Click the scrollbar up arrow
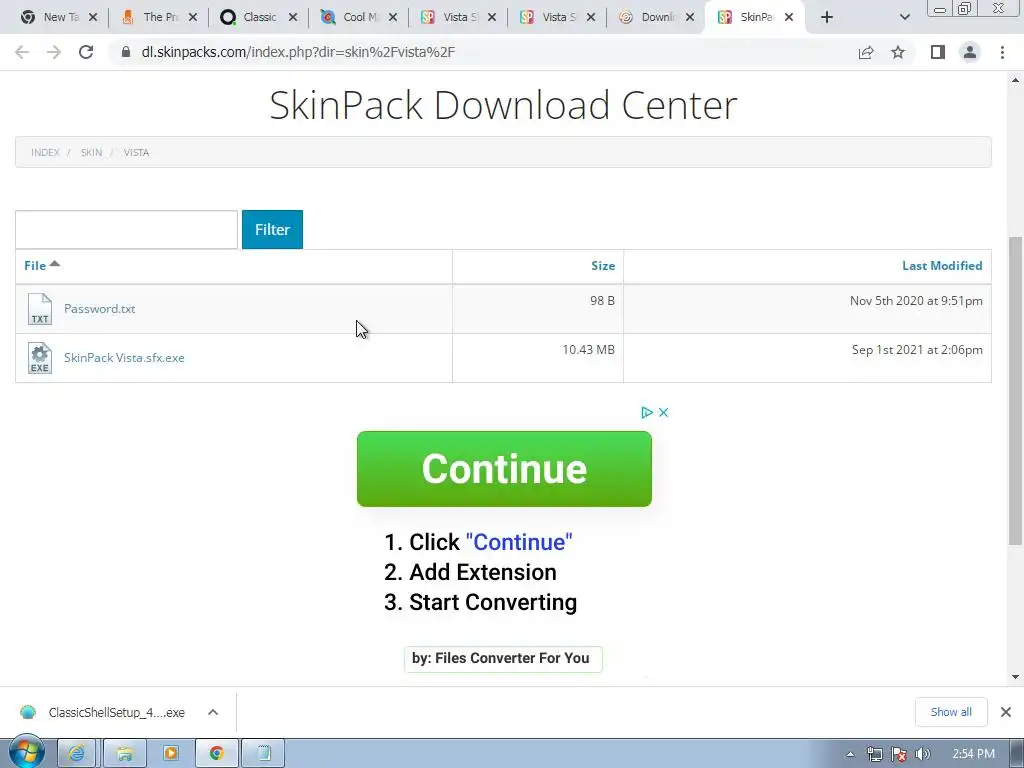This screenshot has height=768, width=1024. tap(1015, 80)
